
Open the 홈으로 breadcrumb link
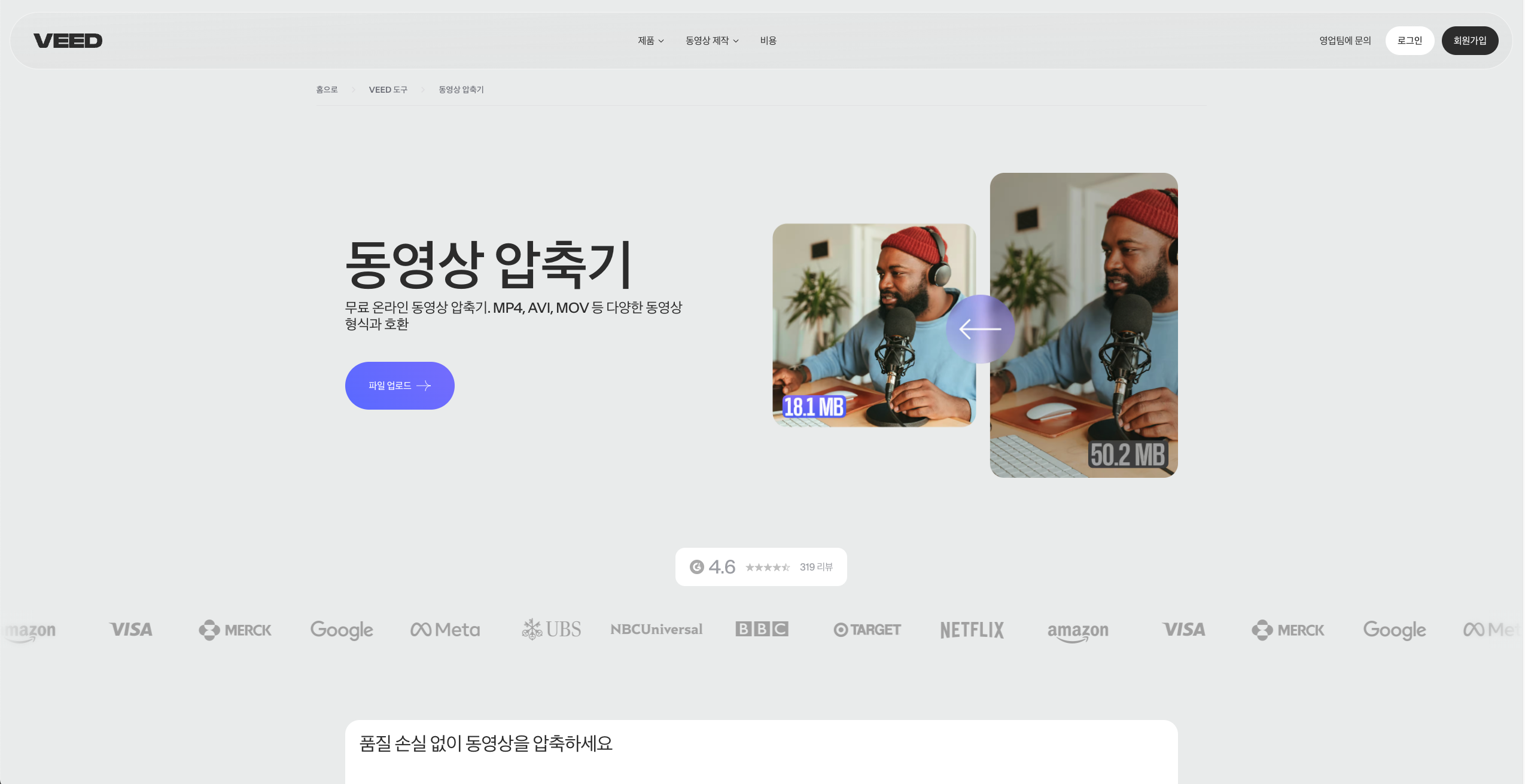coord(327,89)
